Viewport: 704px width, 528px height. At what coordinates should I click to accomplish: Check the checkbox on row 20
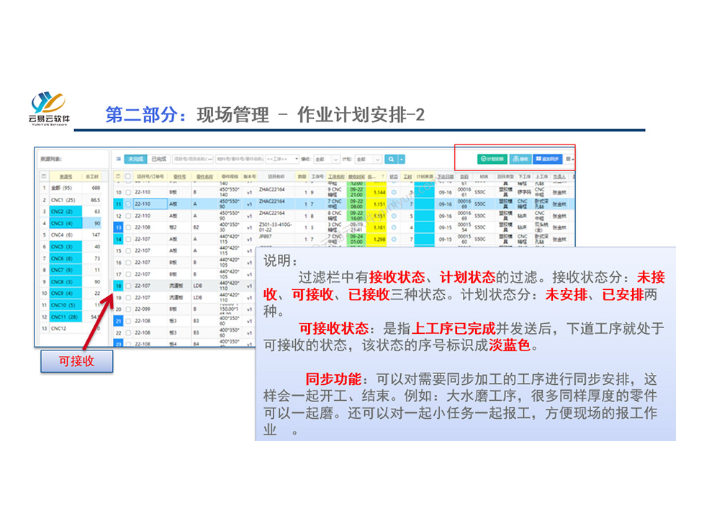[128, 309]
